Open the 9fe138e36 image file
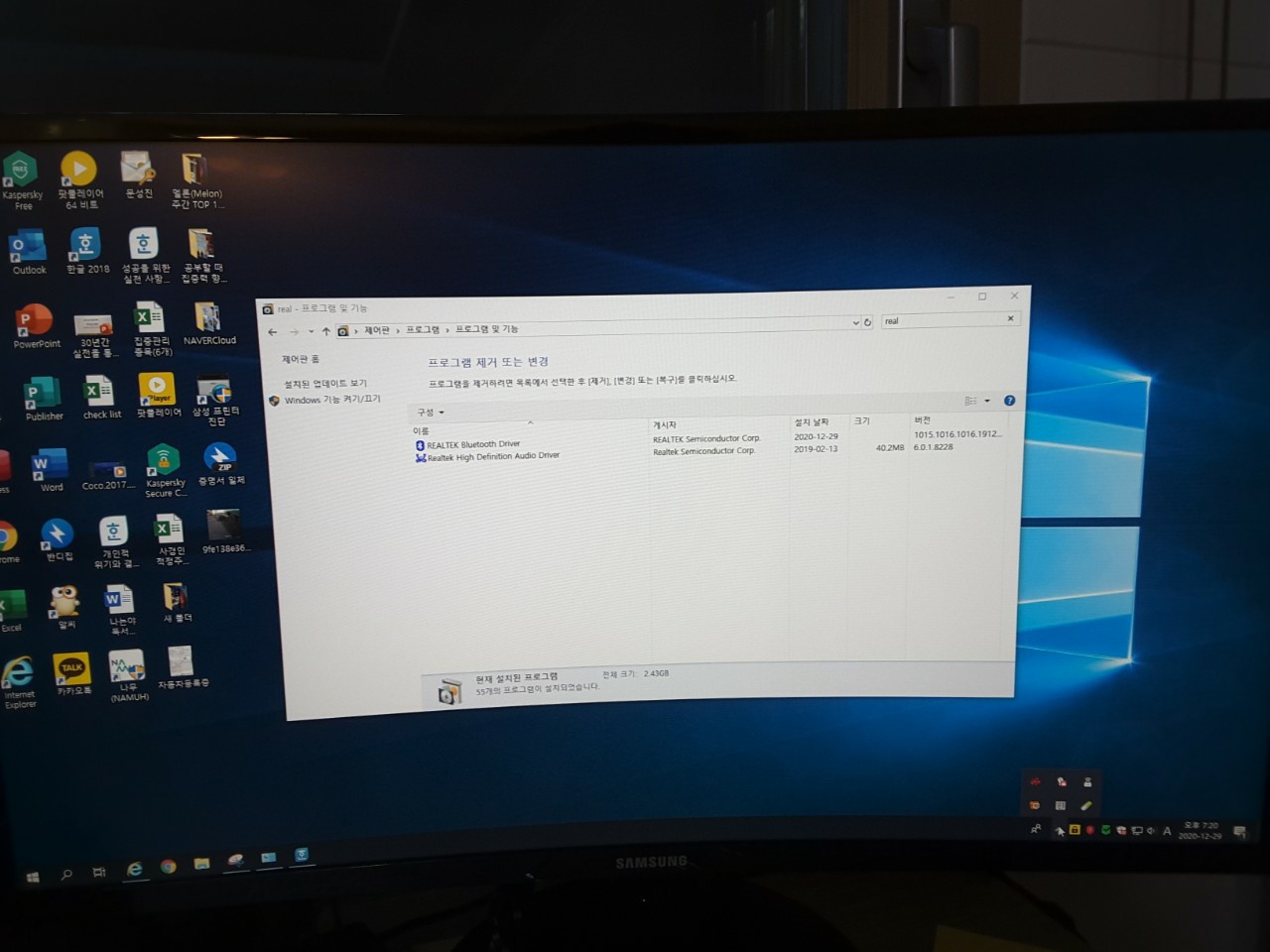The image size is (1270, 952). (225, 532)
